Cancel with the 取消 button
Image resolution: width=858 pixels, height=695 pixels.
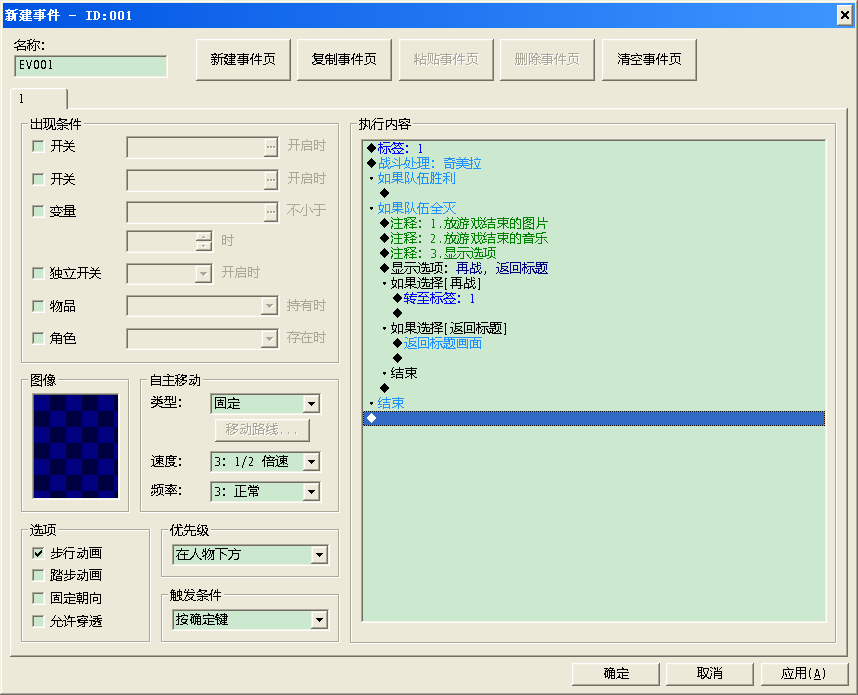(x=710, y=674)
